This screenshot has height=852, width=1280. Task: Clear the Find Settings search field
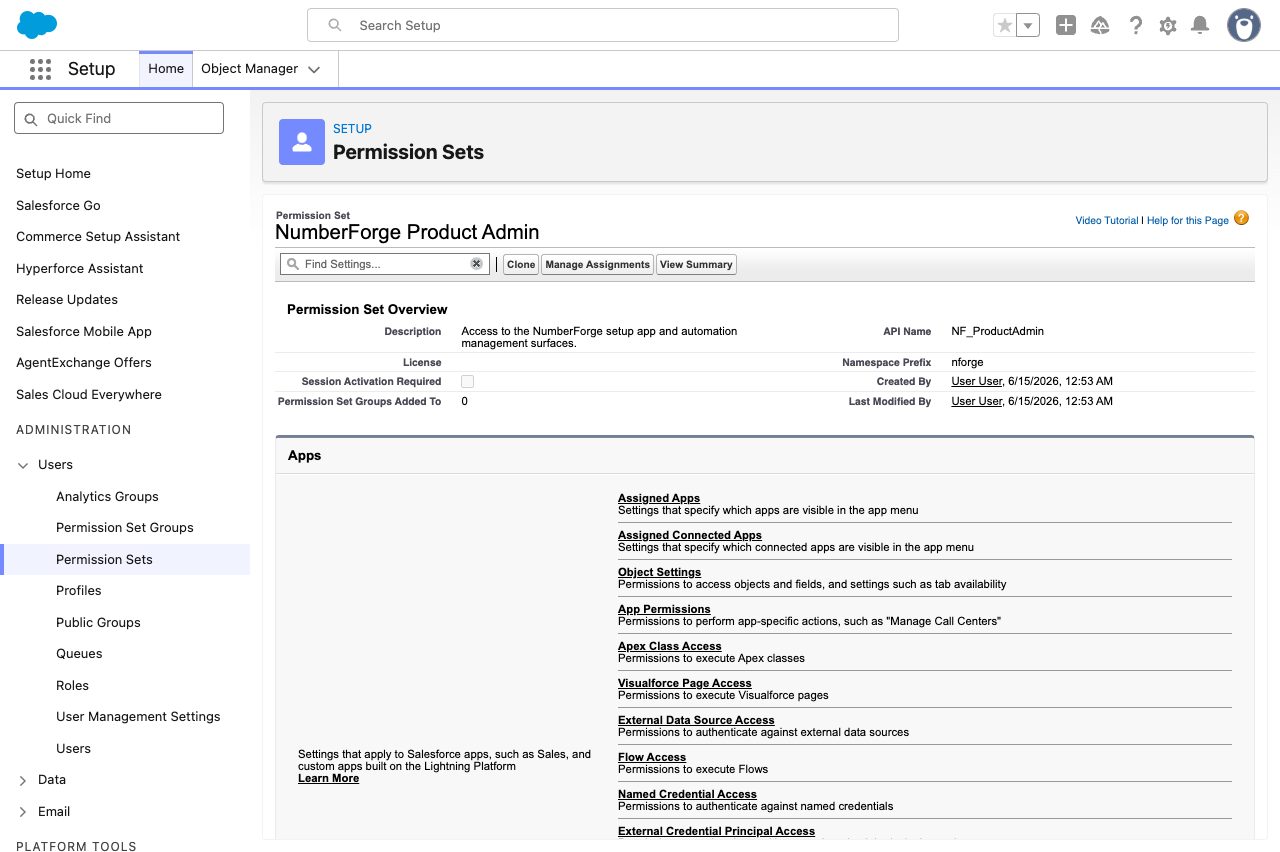[477, 264]
